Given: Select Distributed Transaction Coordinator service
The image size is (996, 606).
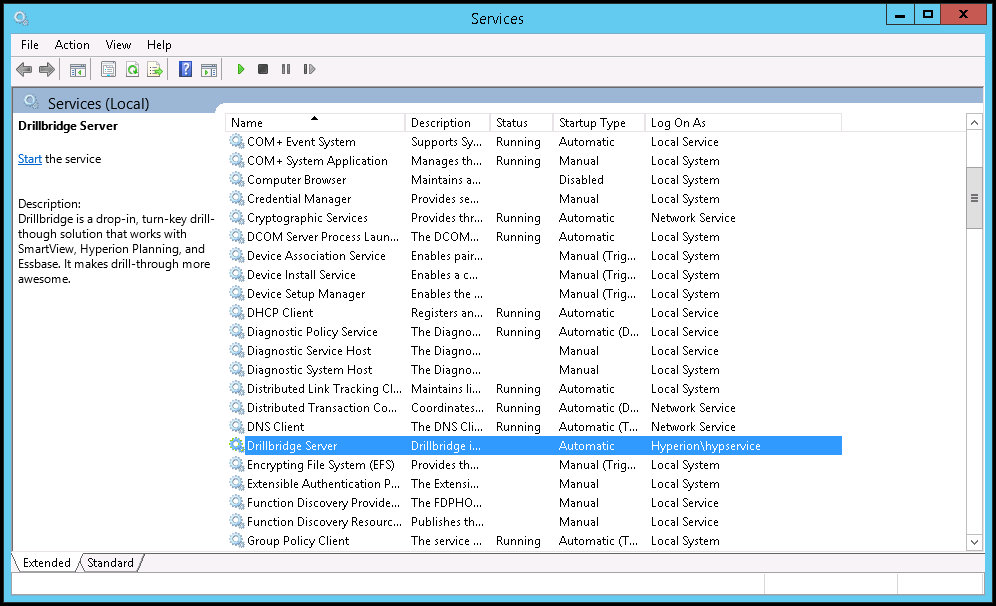Looking at the screenshot, I should (x=321, y=408).
